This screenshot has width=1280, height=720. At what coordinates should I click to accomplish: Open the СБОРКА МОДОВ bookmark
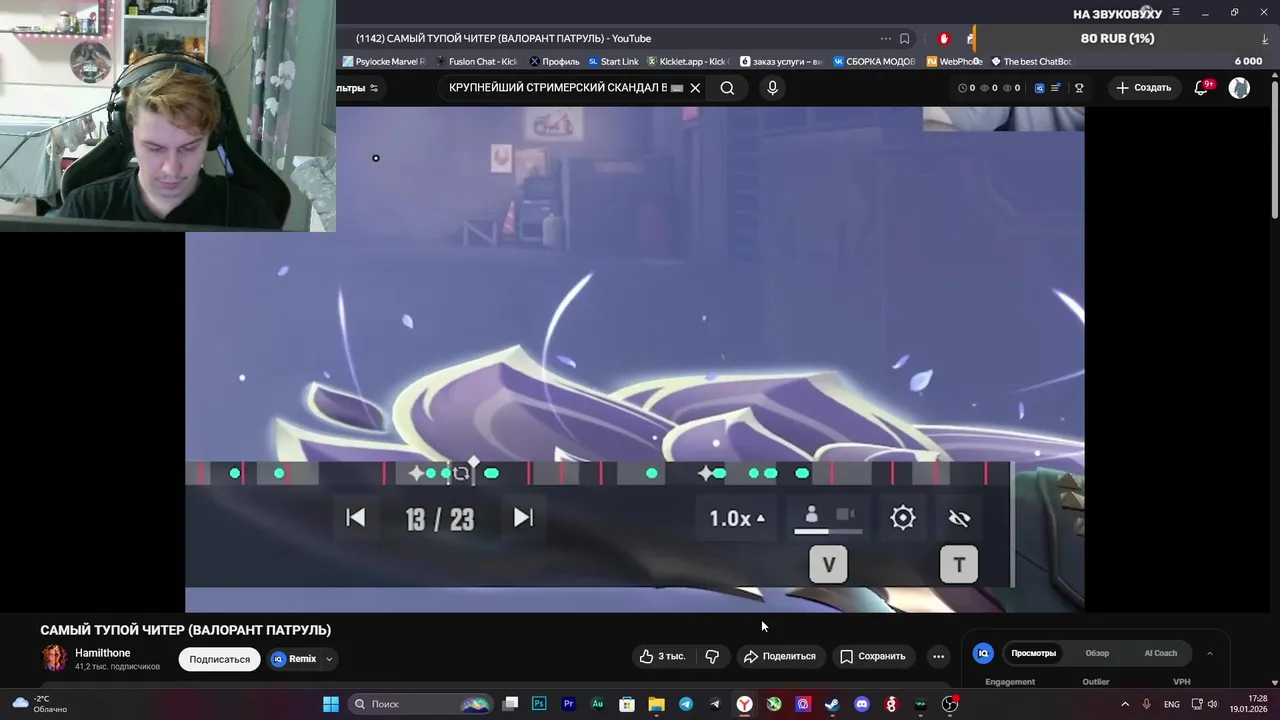874,62
